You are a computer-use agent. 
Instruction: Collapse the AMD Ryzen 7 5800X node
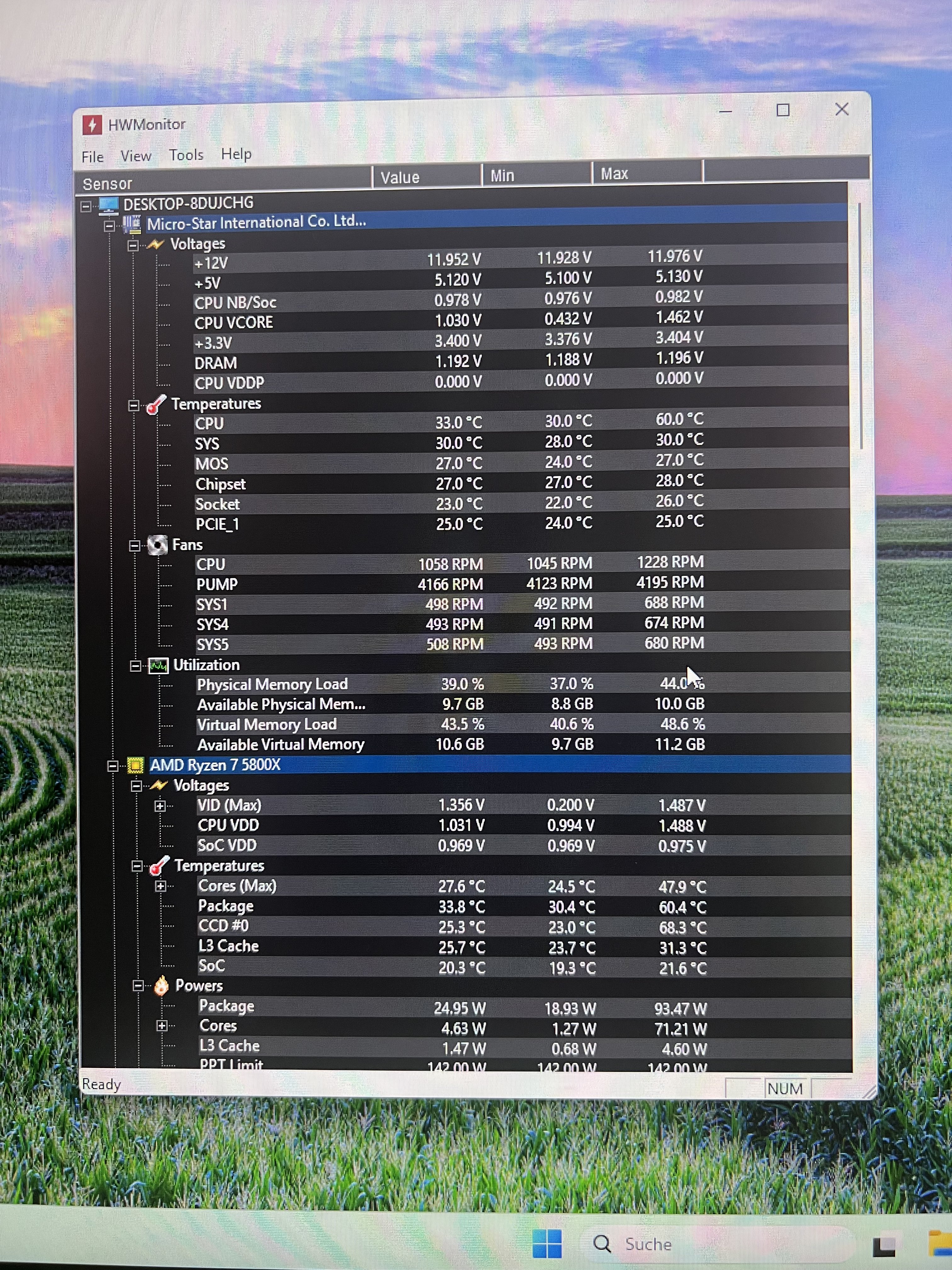point(113,766)
